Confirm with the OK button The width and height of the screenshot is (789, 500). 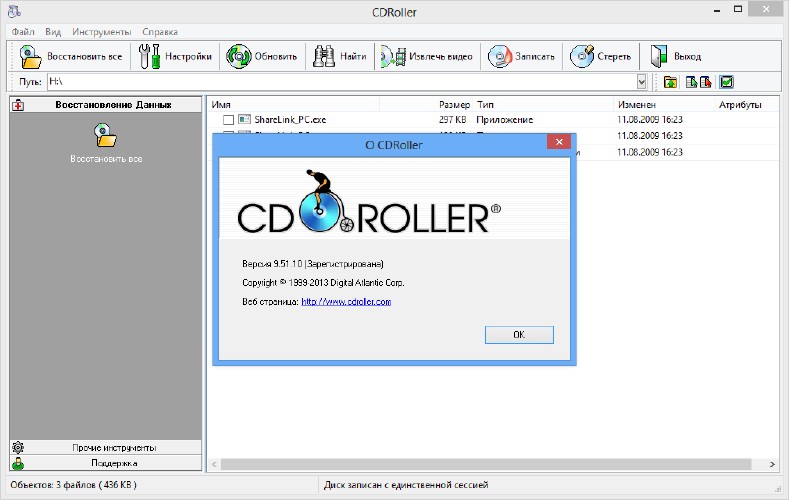(519, 335)
